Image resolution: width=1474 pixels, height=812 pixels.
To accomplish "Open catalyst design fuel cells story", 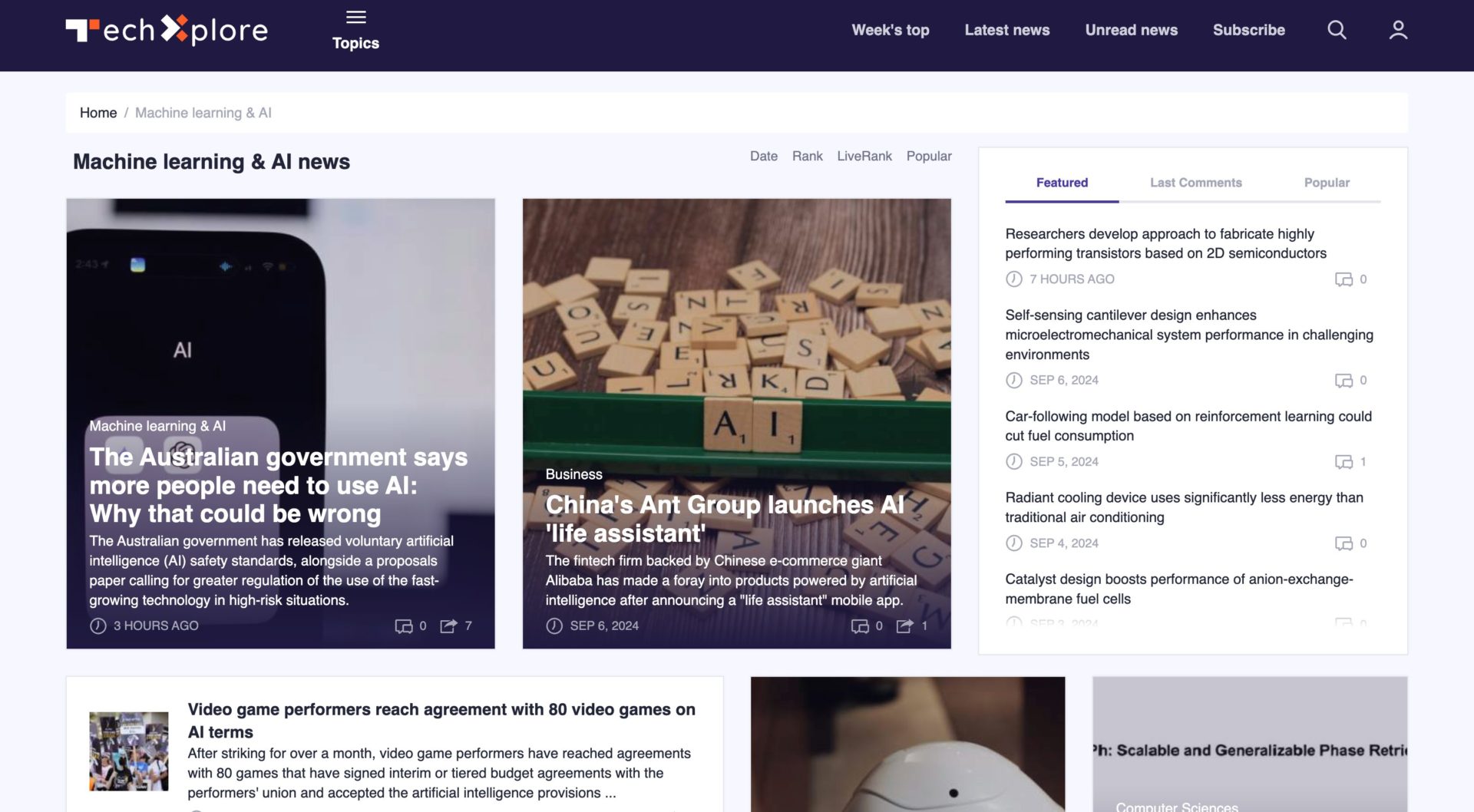I will 1178,589.
